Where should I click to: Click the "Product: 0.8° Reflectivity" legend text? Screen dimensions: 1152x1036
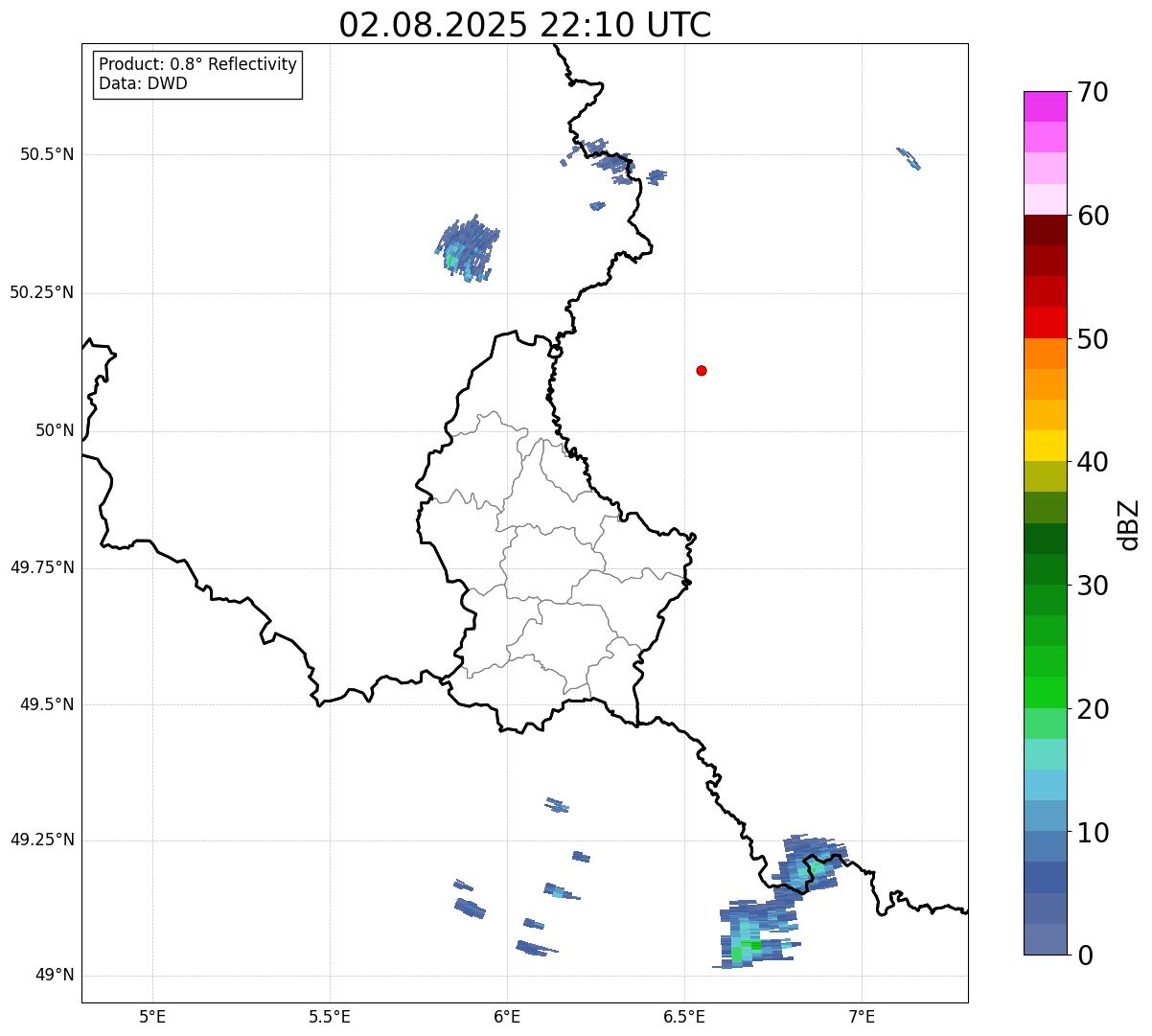click(x=198, y=64)
